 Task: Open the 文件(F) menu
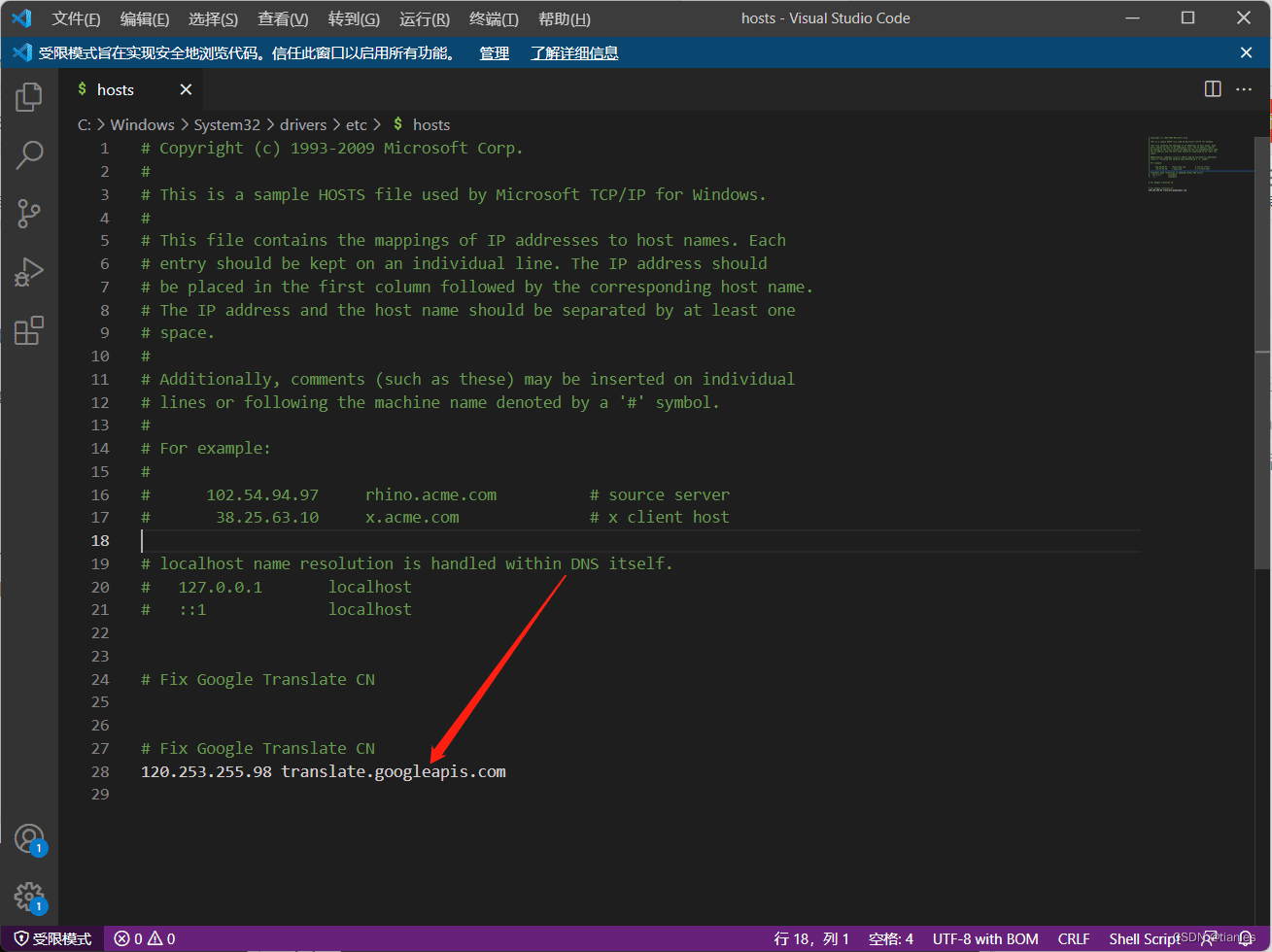pos(76,19)
